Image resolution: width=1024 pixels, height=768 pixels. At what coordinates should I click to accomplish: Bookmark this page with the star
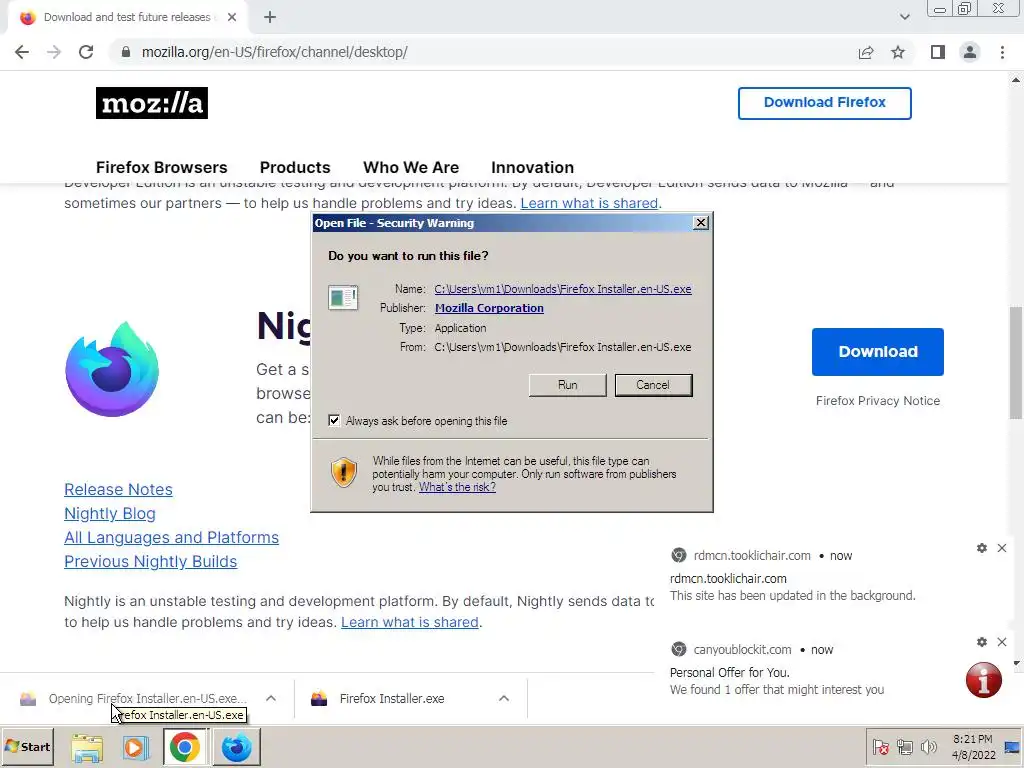(898, 52)
